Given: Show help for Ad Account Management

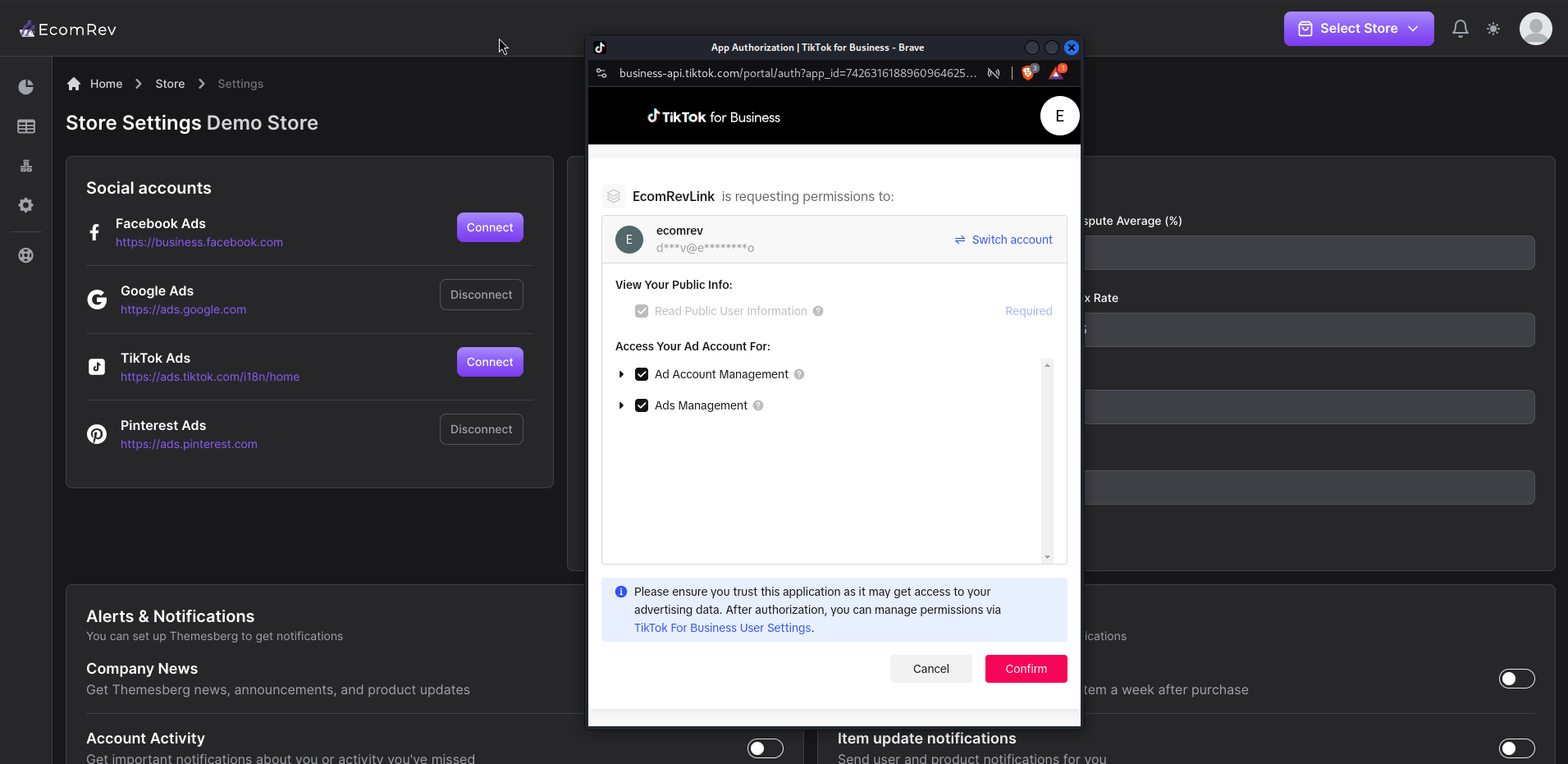Looking at the screenshot, I should 799,374.
